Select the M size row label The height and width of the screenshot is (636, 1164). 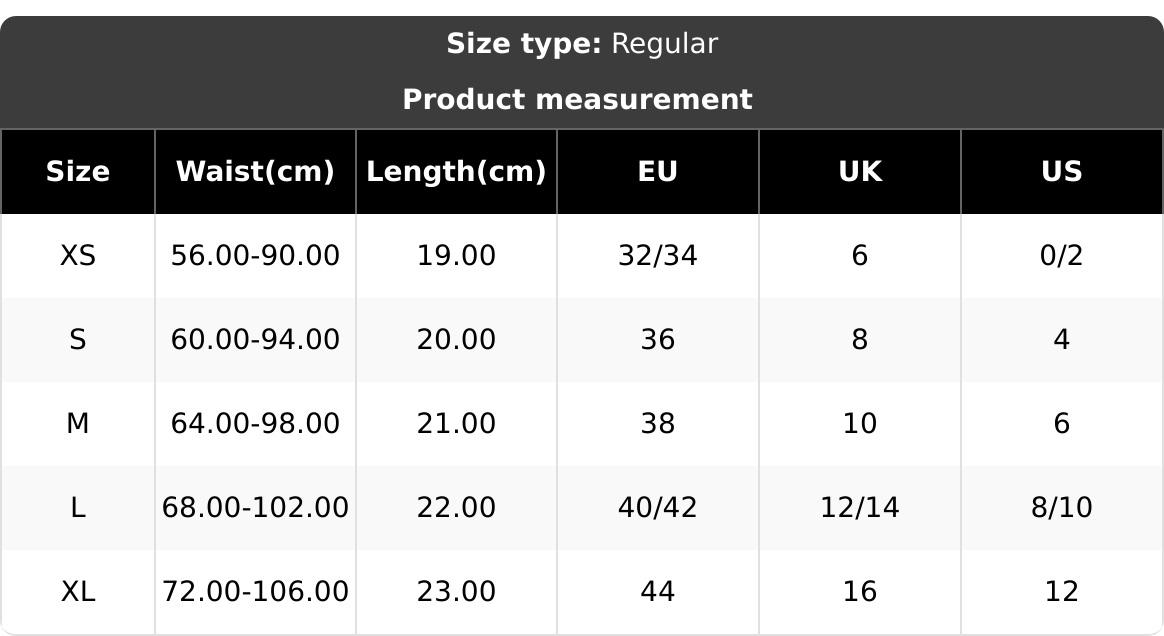coord(78,424)
